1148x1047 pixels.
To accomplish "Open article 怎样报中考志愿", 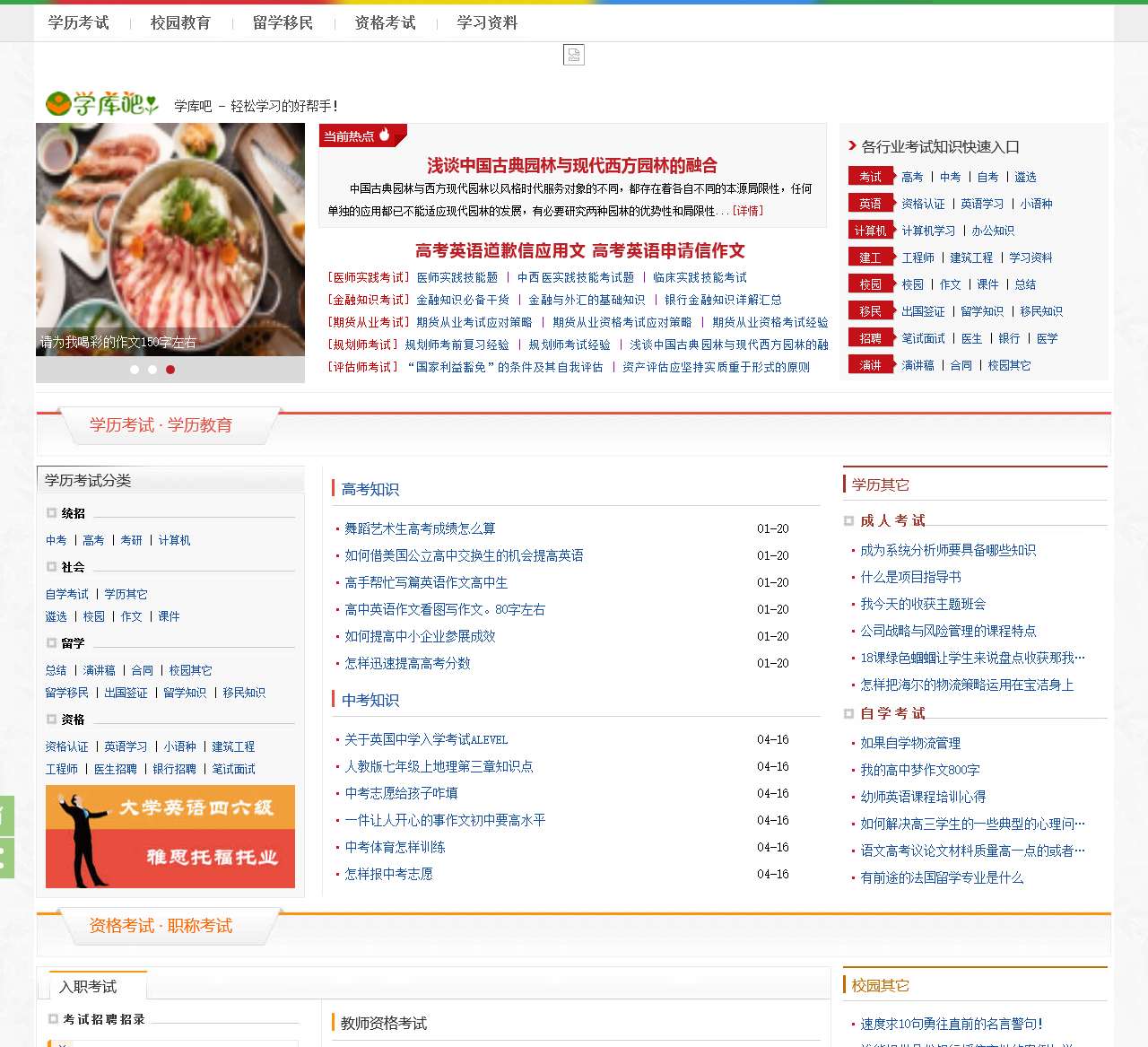I will 388,874.
